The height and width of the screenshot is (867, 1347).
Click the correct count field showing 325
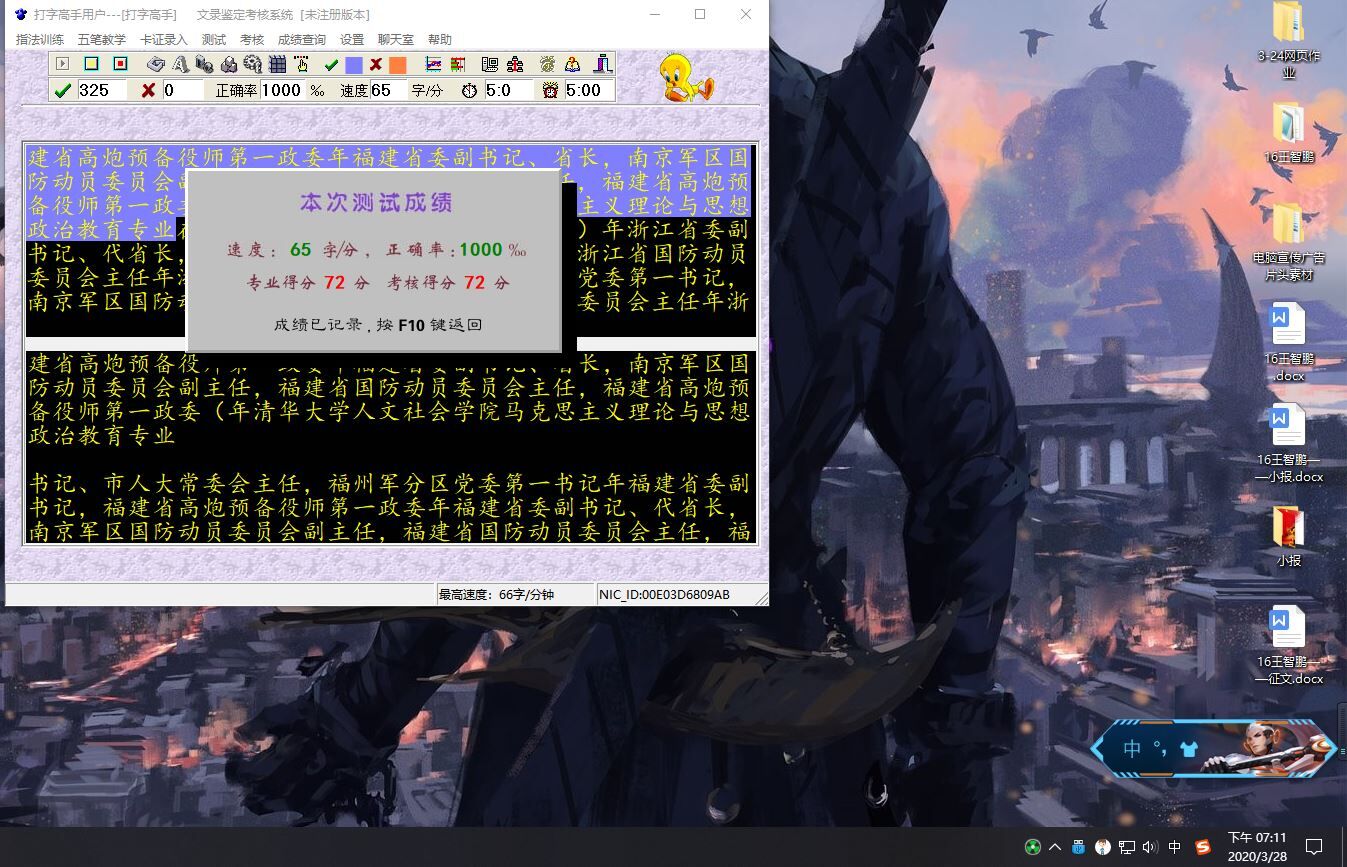102,90
